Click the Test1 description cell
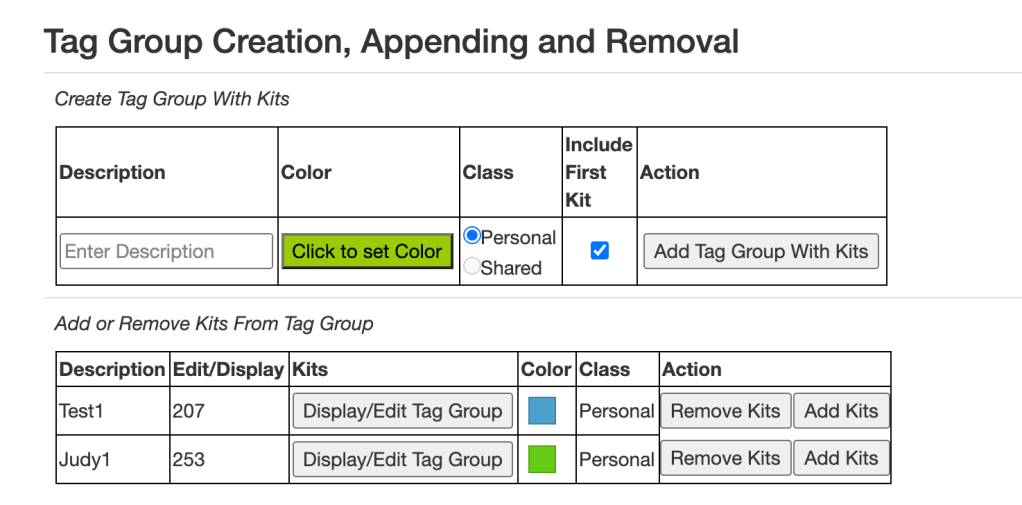1022x505 pixels. (x=83, y=411)
